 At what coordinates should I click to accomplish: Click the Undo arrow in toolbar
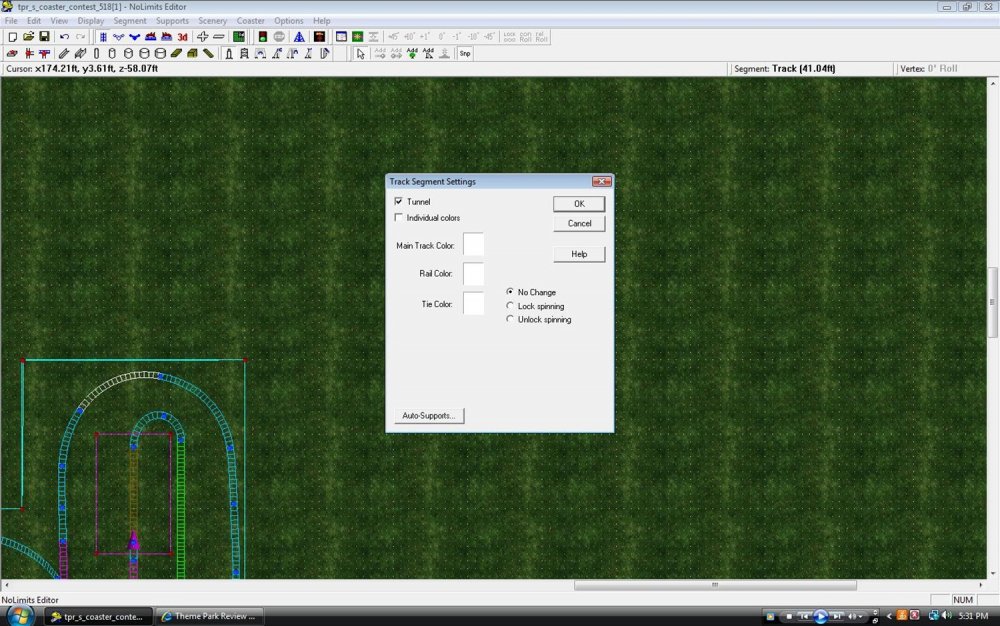pyautogui.click(x=65, y=37)
